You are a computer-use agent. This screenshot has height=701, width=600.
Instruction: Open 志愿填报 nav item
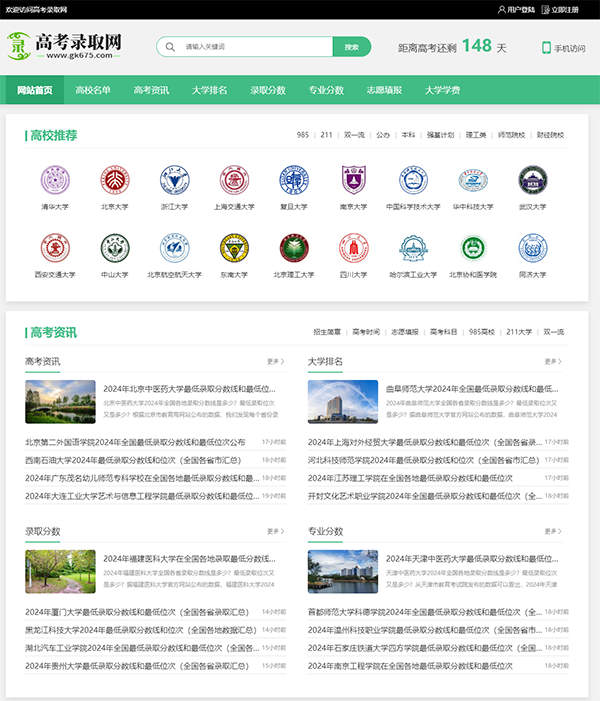385,90
